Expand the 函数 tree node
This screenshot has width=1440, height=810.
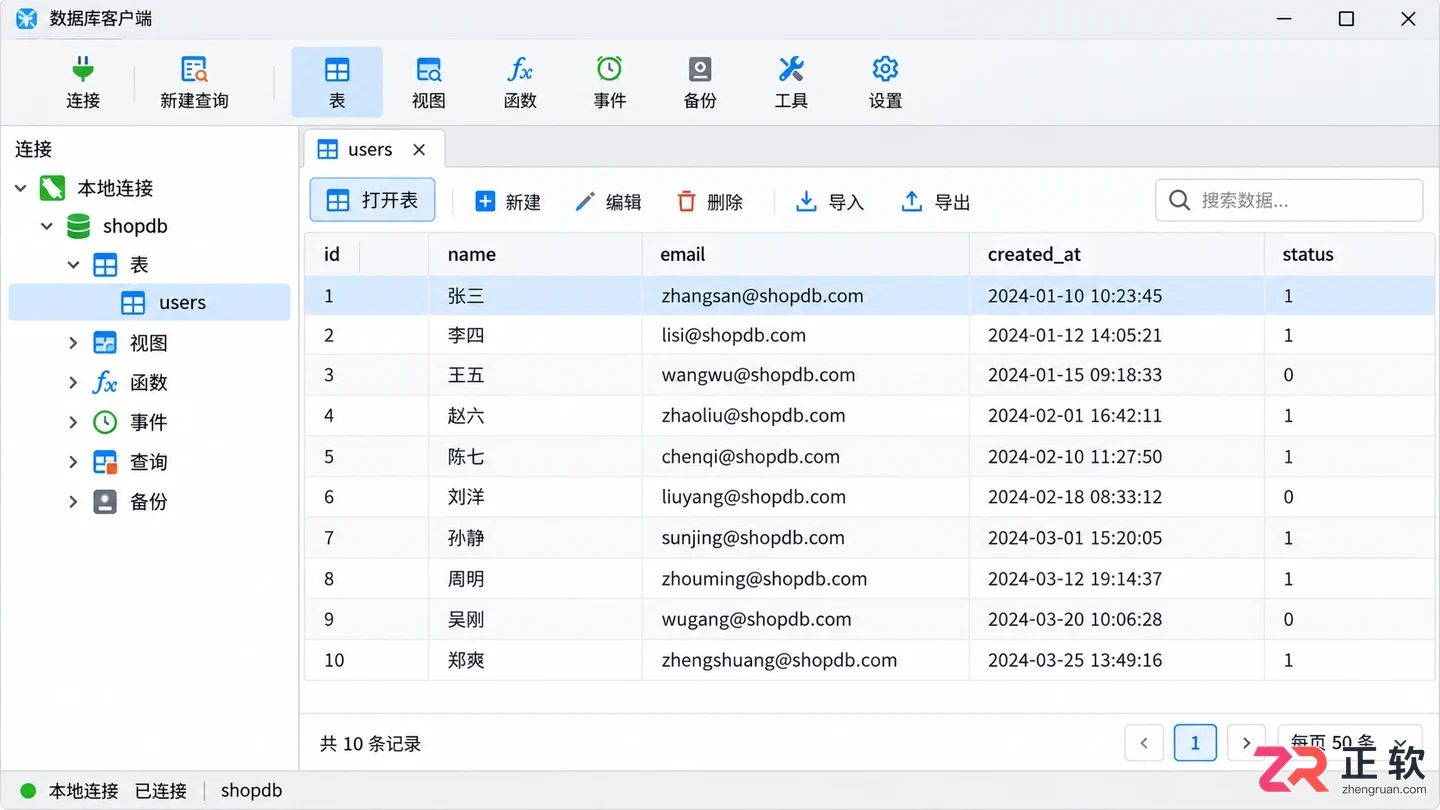pos(73,382)
